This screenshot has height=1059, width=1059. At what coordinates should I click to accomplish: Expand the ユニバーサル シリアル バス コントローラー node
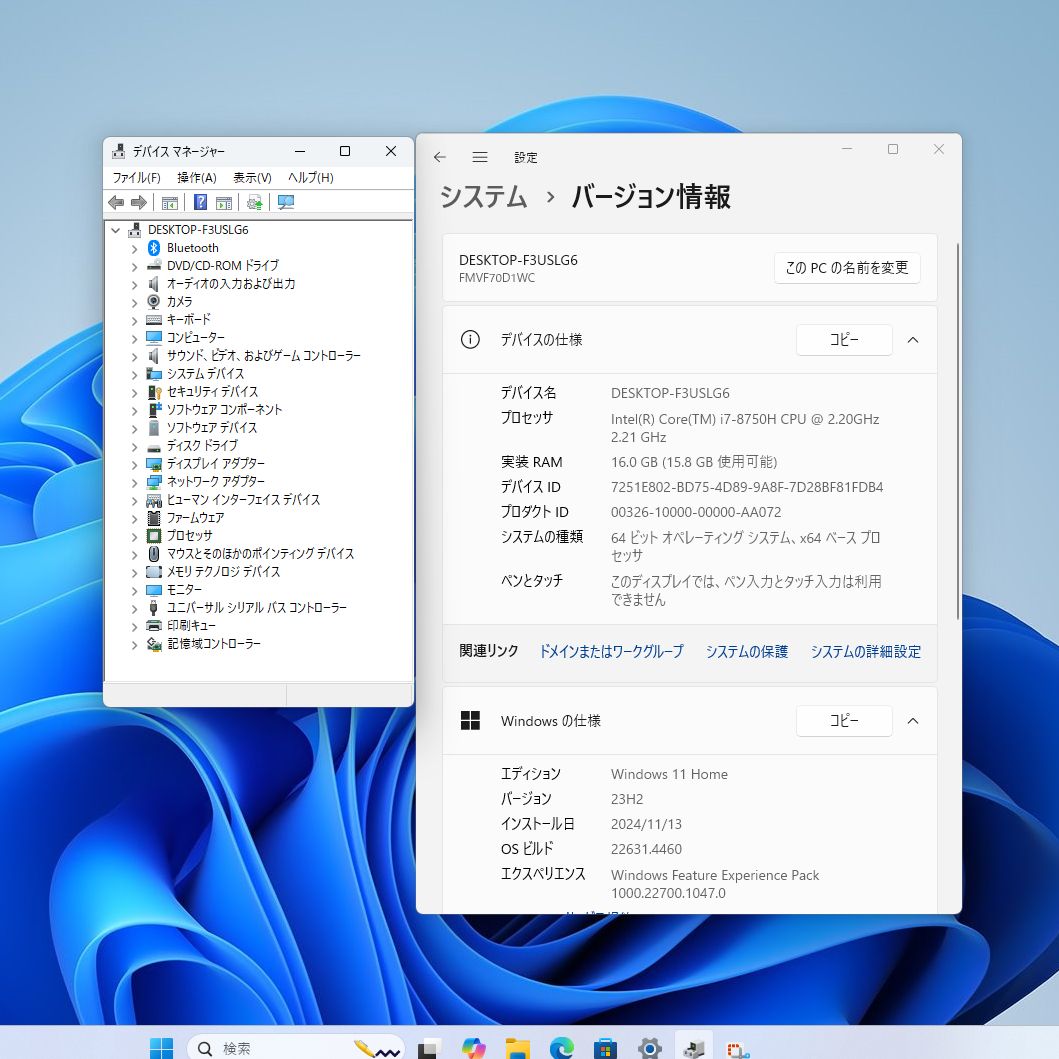(134, 609)
